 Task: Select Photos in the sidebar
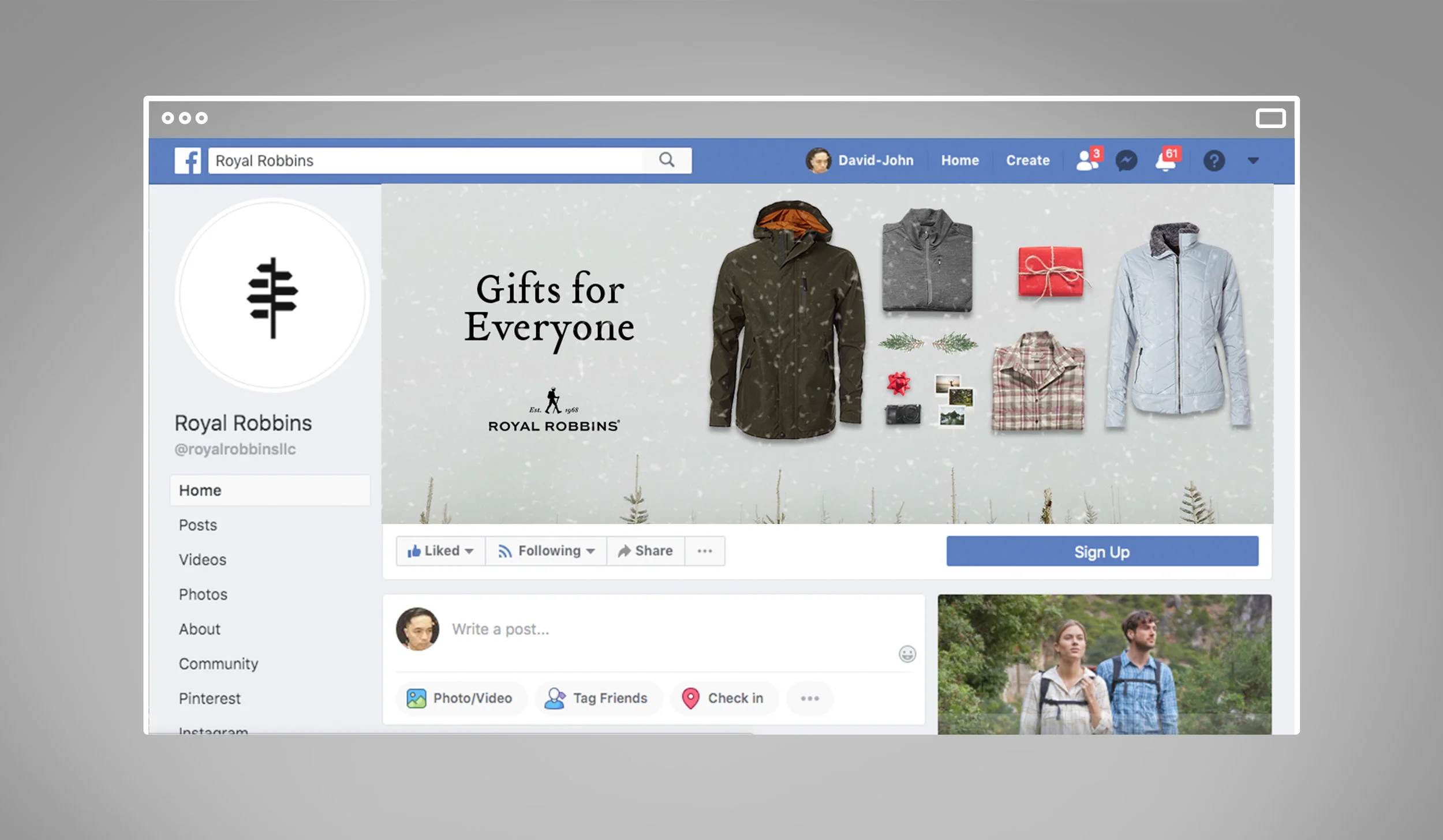tap(203, 594)
